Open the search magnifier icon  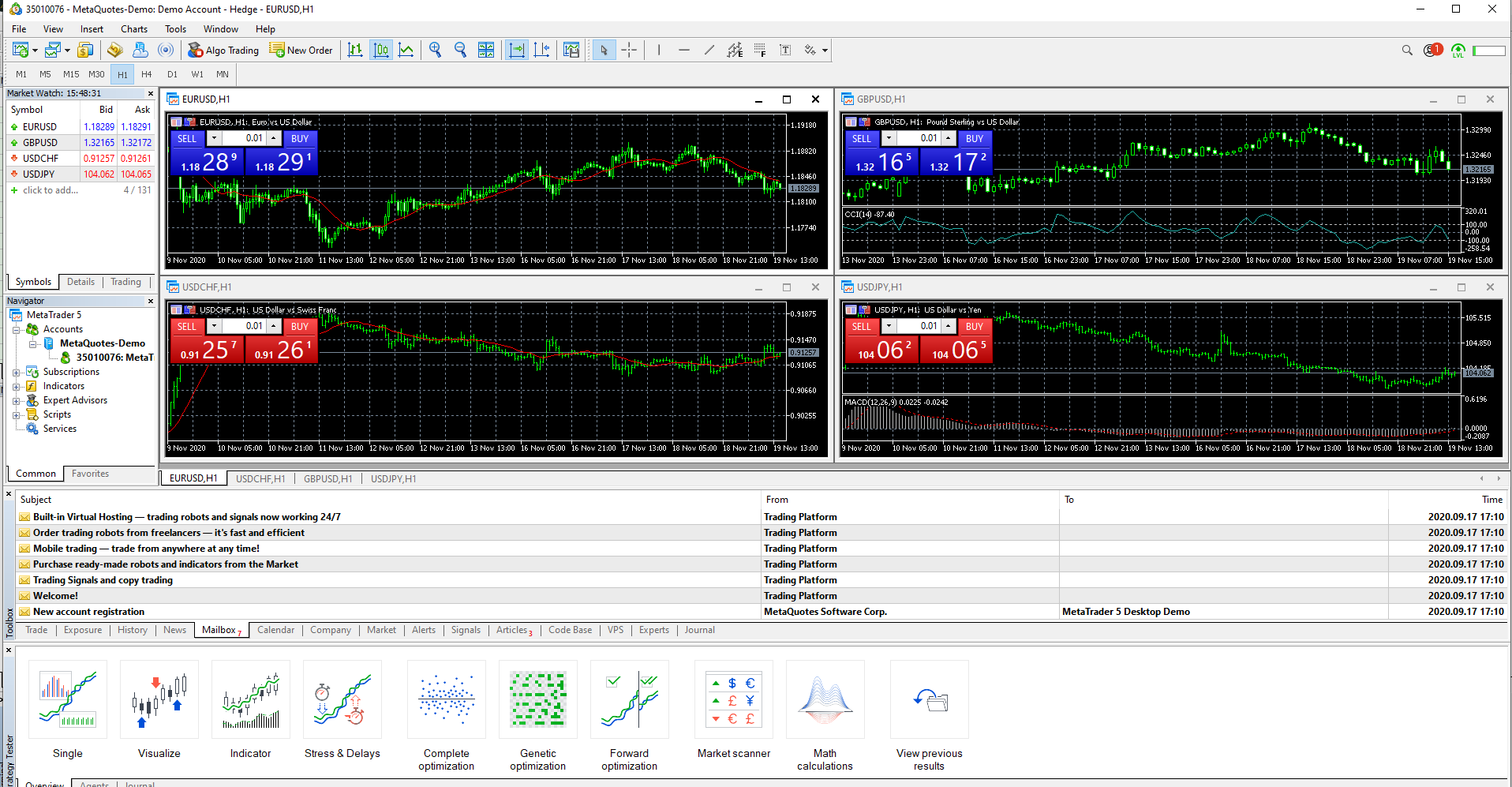pos(1407,51)
